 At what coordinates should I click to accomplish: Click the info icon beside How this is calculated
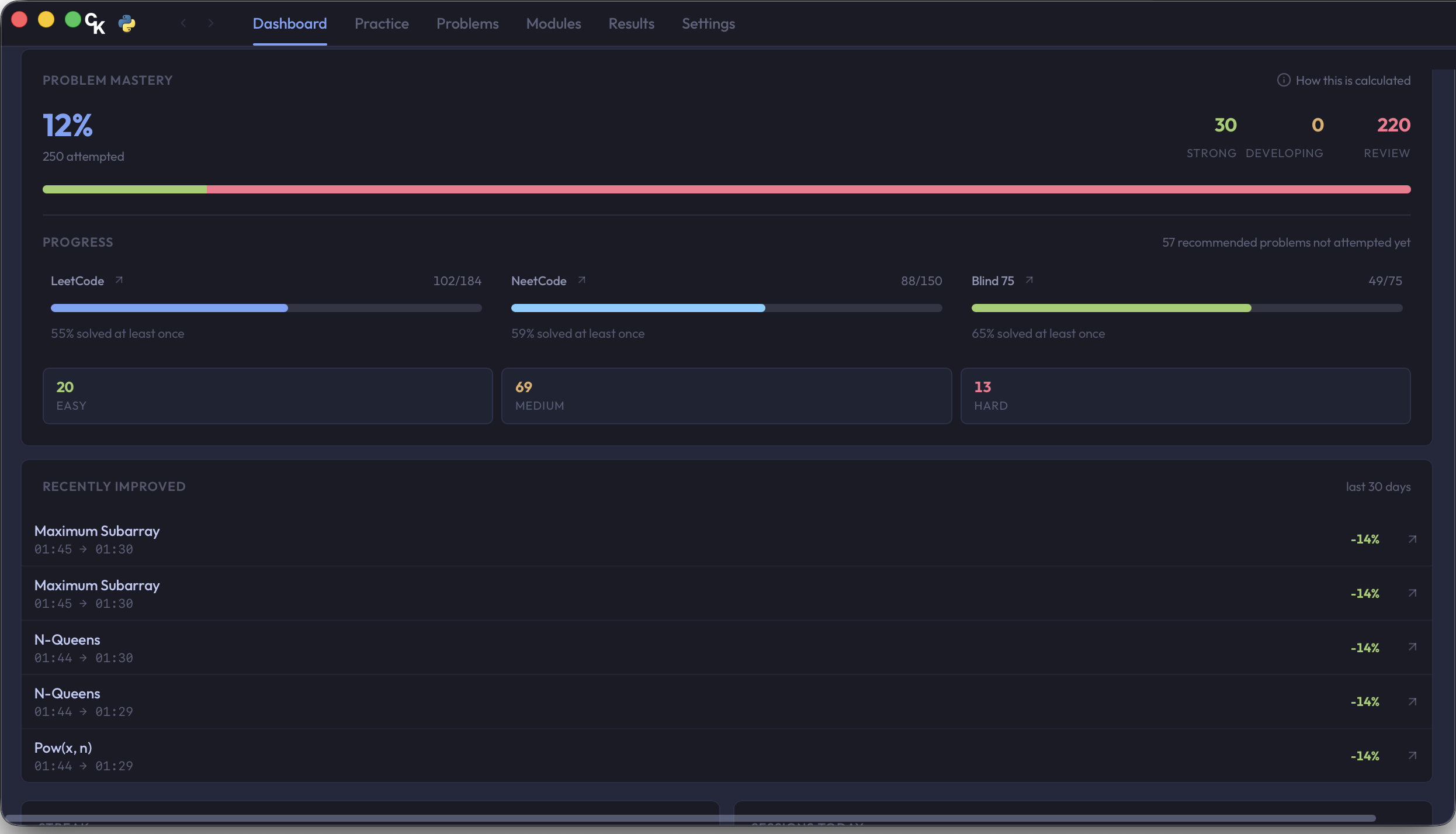point(1283,80)
